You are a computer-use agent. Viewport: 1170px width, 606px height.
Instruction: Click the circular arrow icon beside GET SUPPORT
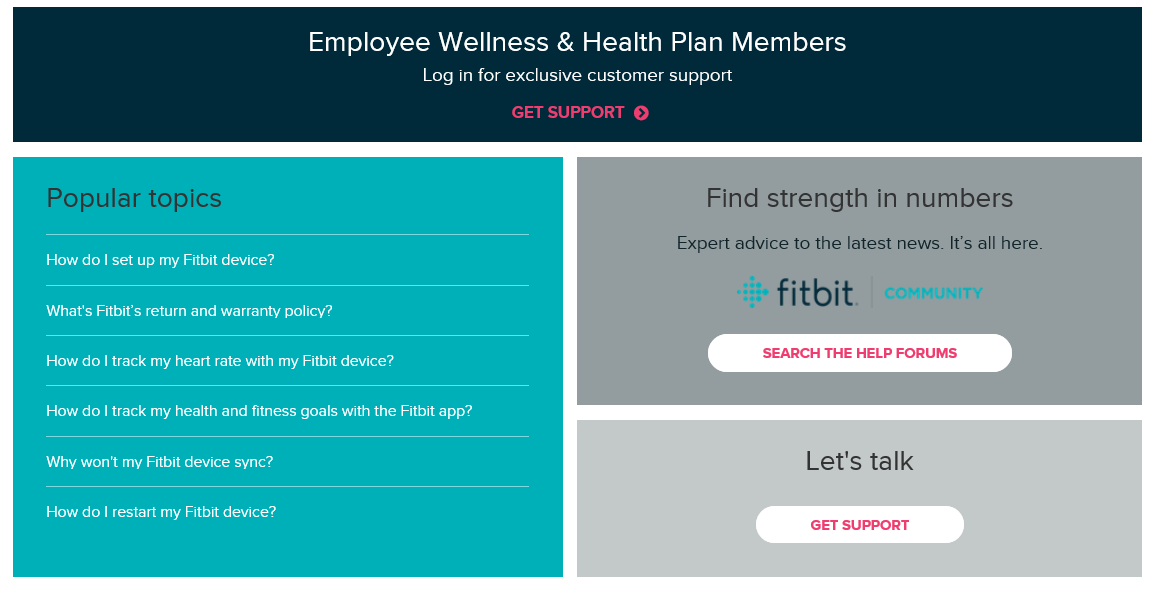tap(641, 112)
